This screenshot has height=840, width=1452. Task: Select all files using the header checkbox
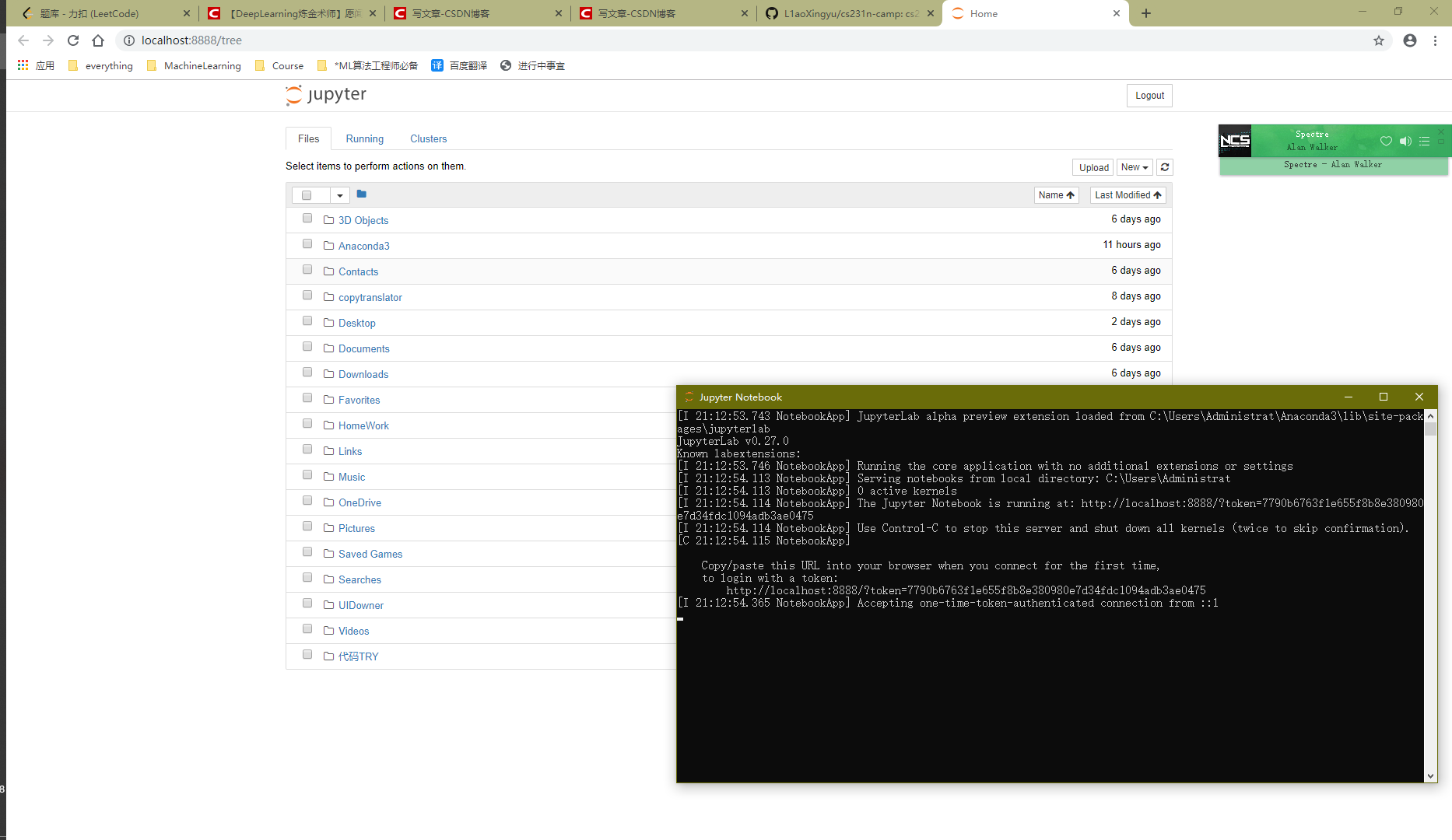coord(307,194)
